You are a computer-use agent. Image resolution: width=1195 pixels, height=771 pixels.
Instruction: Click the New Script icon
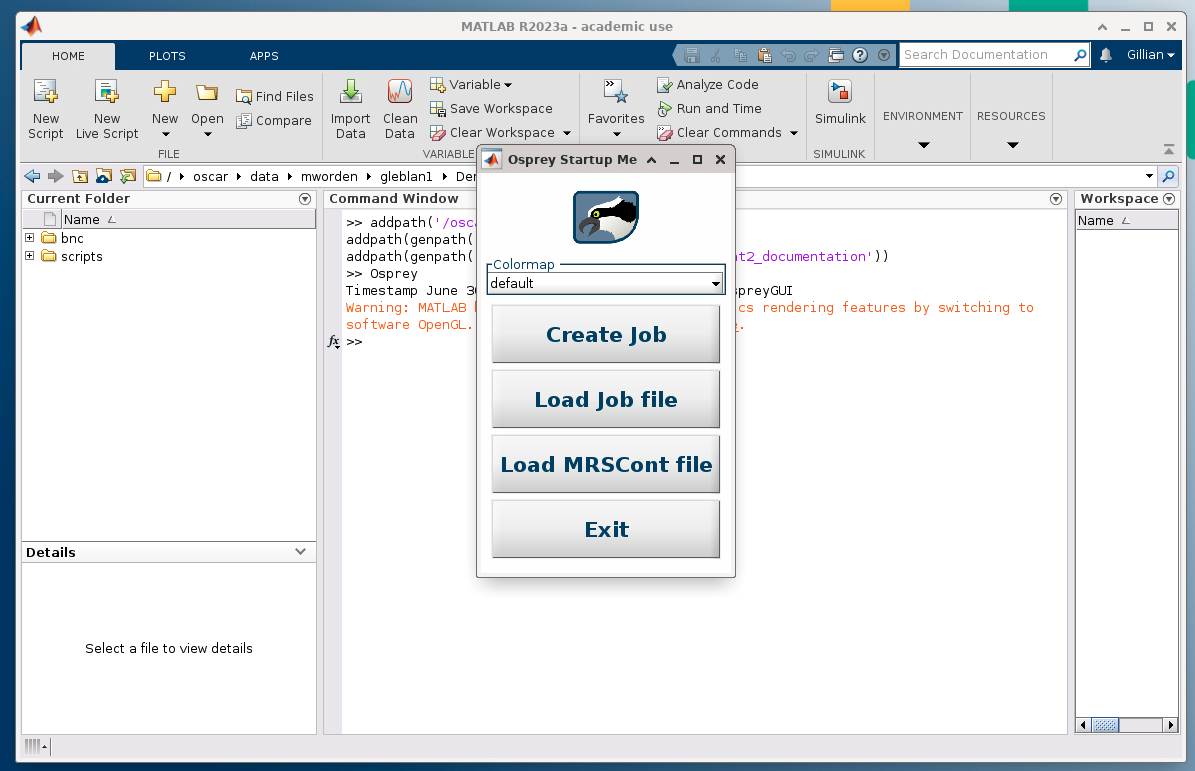[x=46, y=92]
